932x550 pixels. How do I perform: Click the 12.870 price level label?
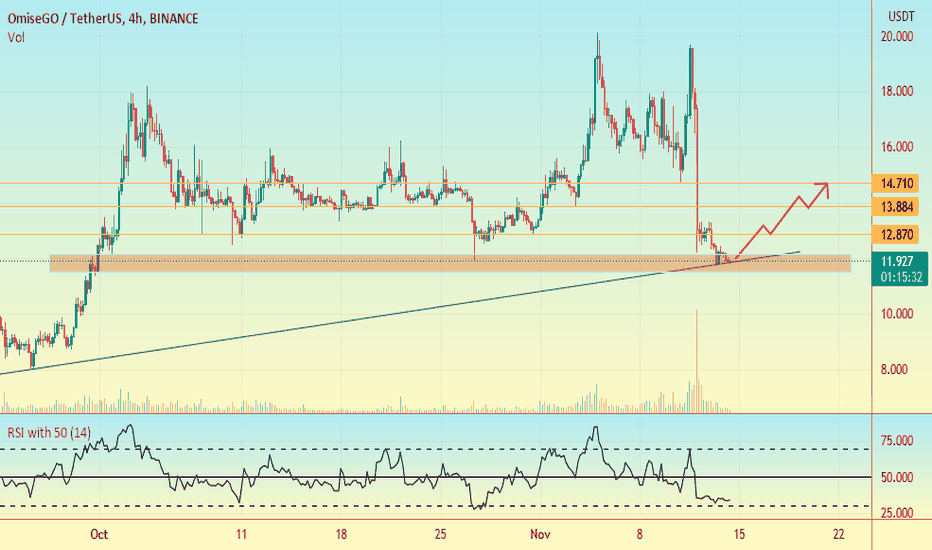pos(896,234)
